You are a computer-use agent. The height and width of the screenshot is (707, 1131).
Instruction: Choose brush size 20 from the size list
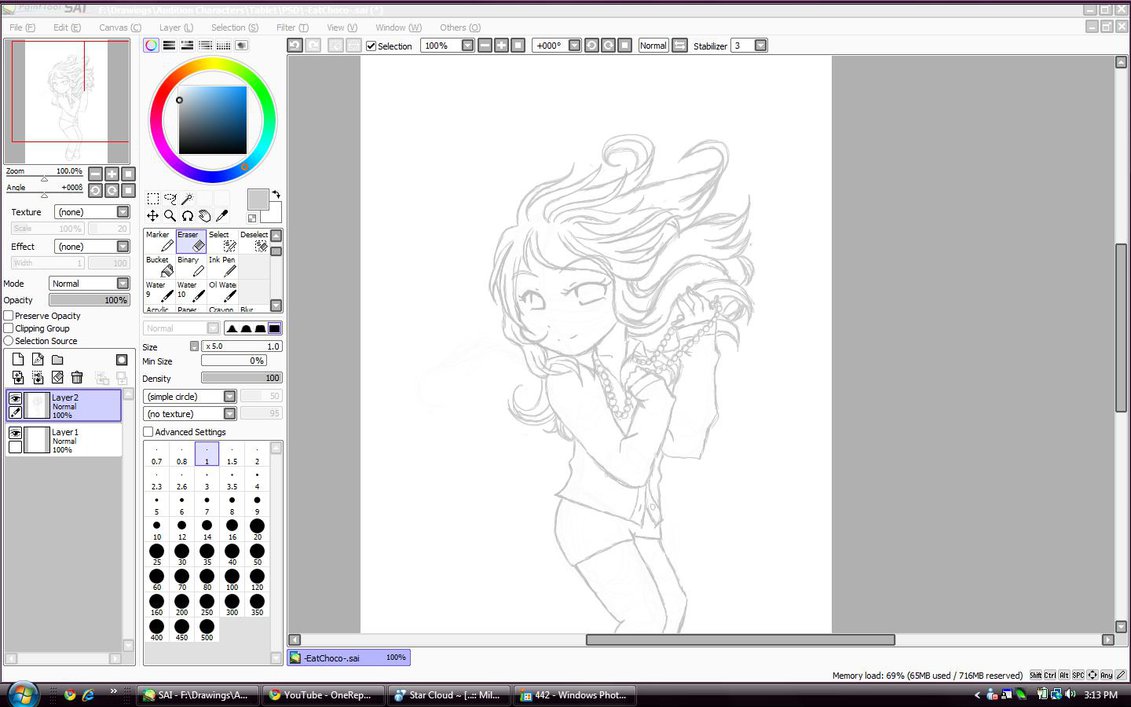coord(257,529)
